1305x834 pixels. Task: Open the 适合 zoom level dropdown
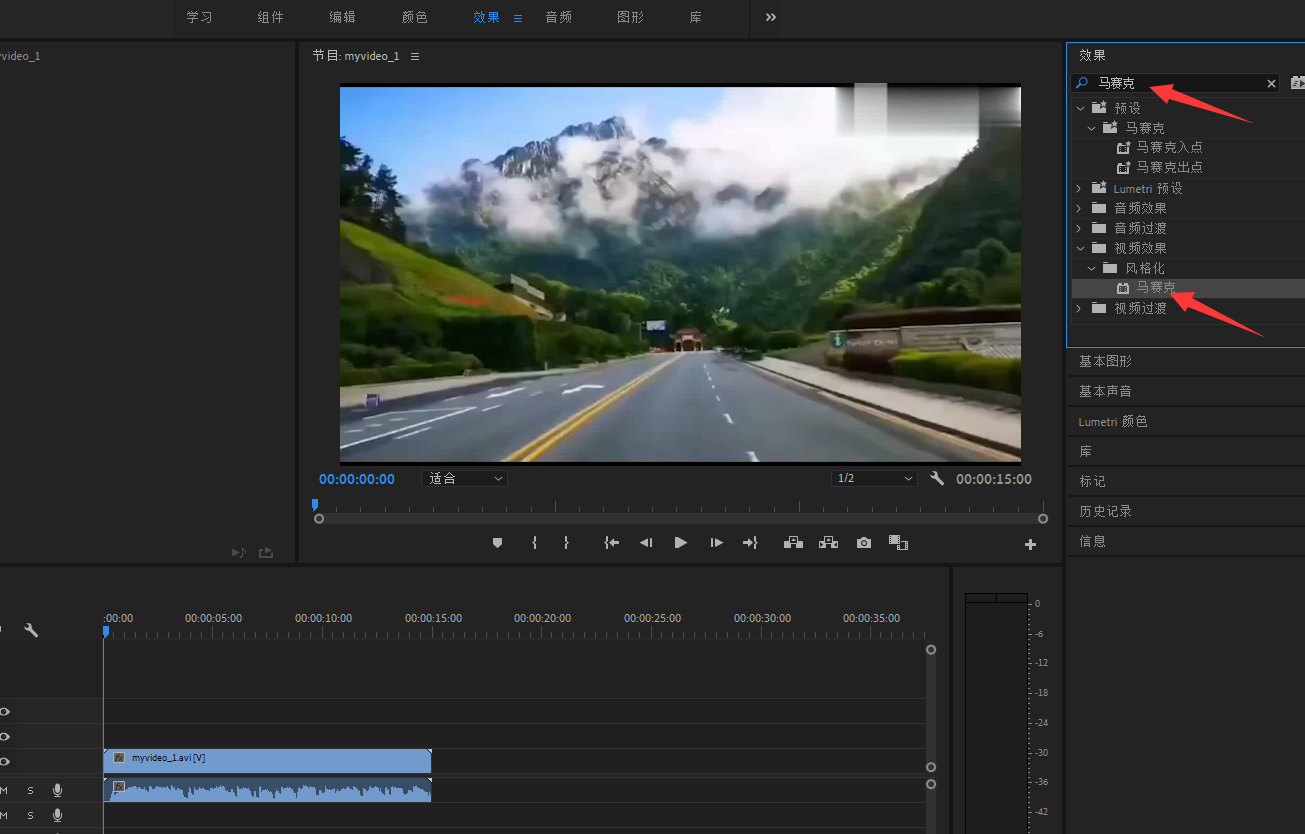465,479
